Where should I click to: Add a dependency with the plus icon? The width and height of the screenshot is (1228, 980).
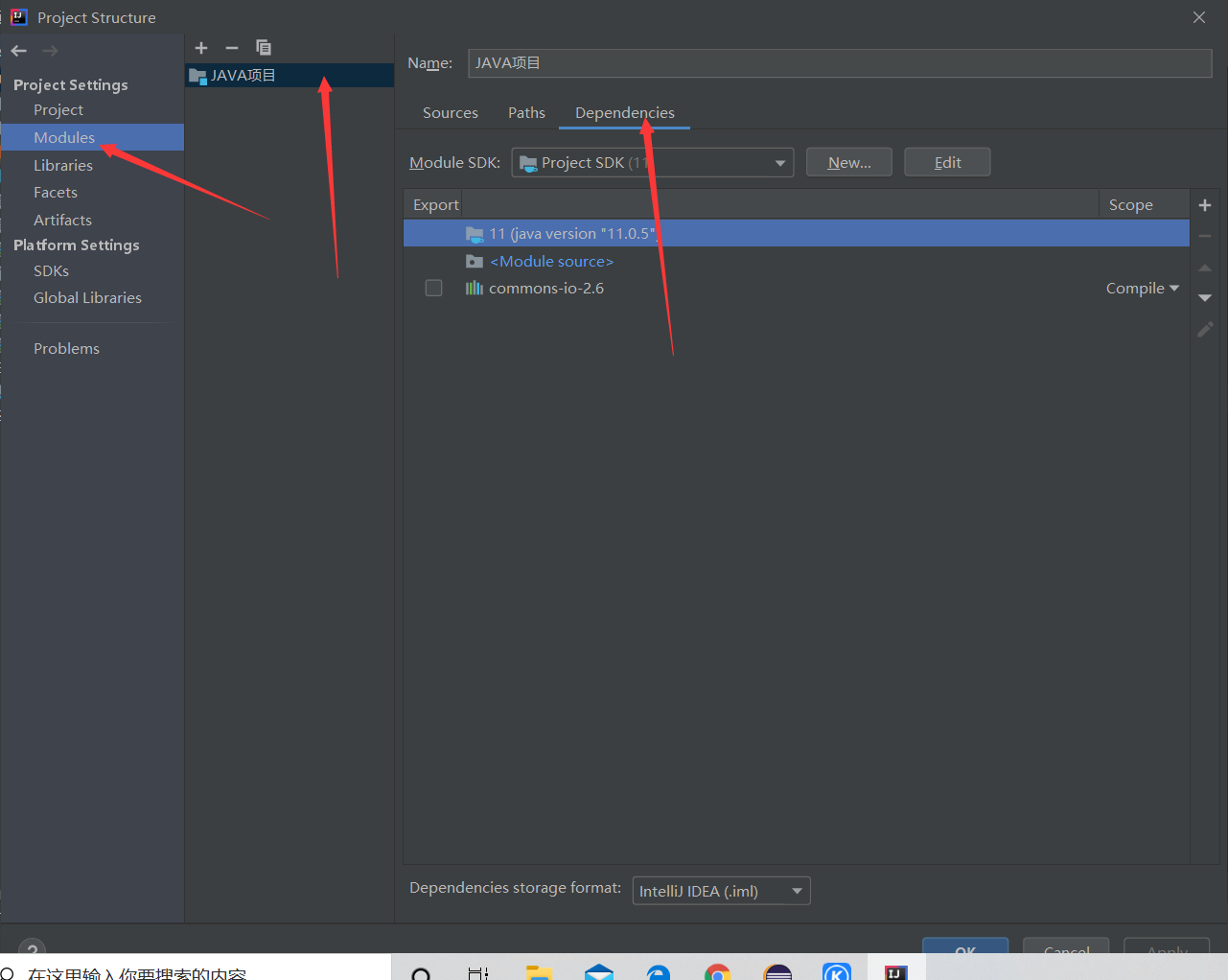(x=1205, y=205)
